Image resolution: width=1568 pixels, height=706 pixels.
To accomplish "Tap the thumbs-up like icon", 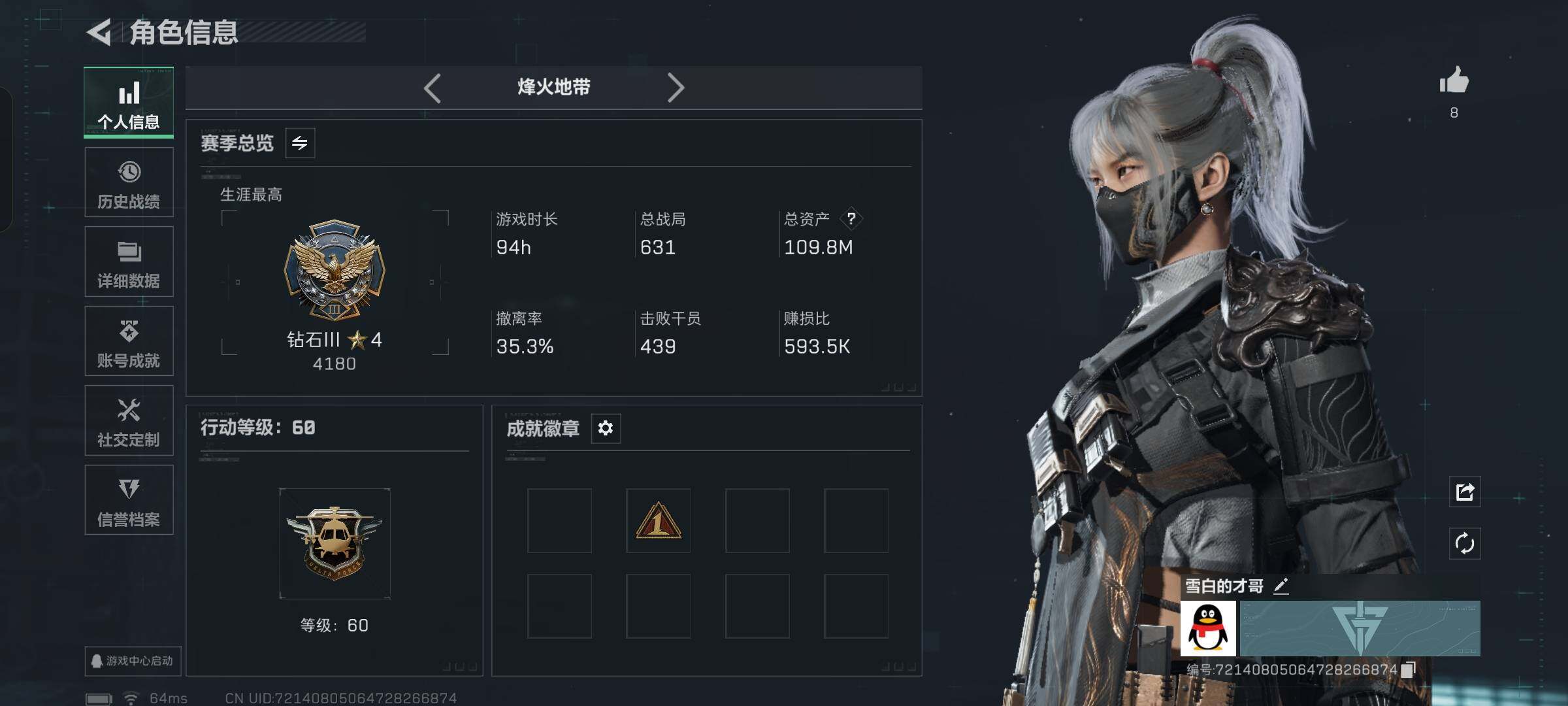I will pyautogui.click(x=1454, y=80).
